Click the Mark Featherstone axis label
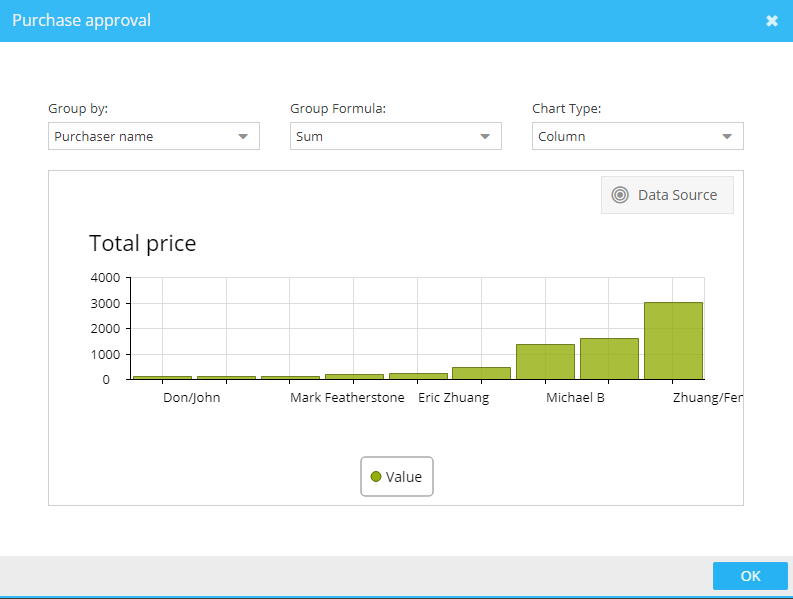 tap(347, 398)
